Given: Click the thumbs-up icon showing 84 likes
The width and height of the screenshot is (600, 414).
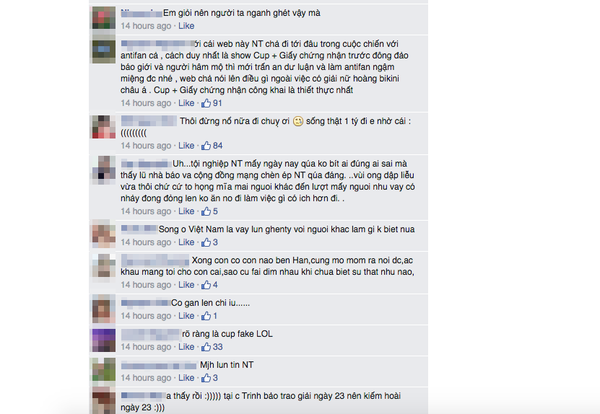Looking at the screenshot, I should (206, 145).
